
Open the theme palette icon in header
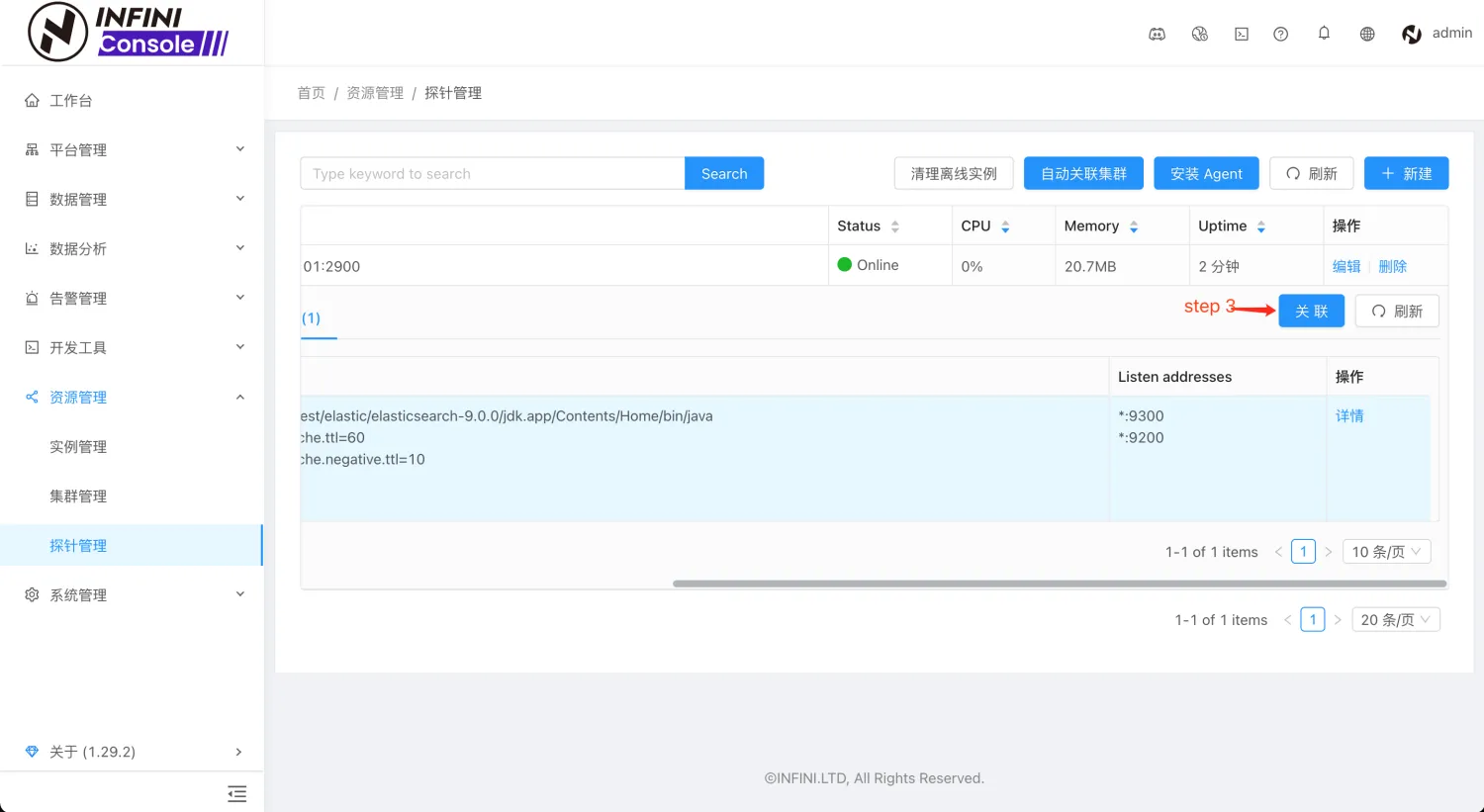click(1200, 34)
